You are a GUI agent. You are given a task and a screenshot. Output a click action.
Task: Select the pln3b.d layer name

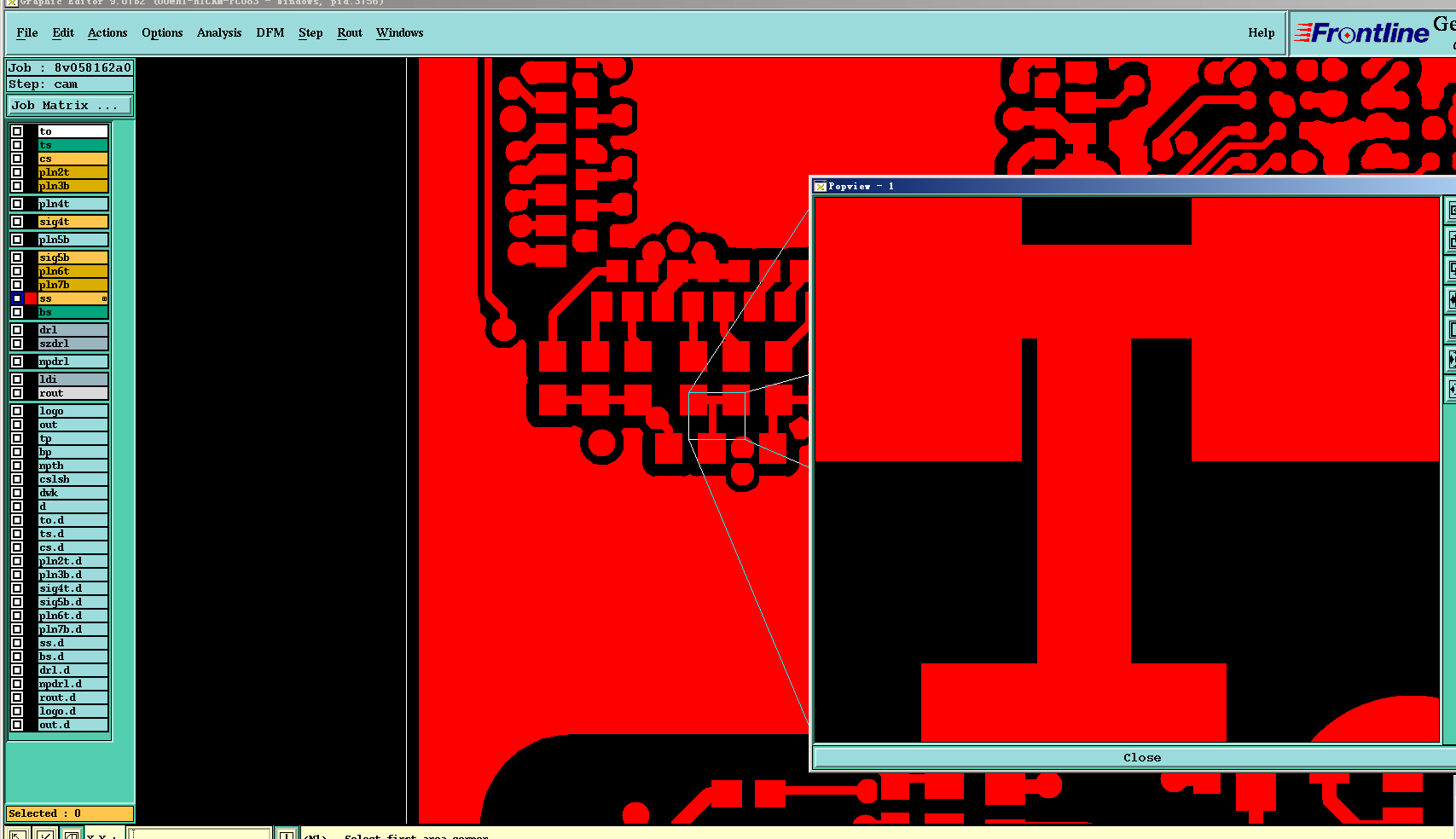pyautogui.click(x=73, y=575)
